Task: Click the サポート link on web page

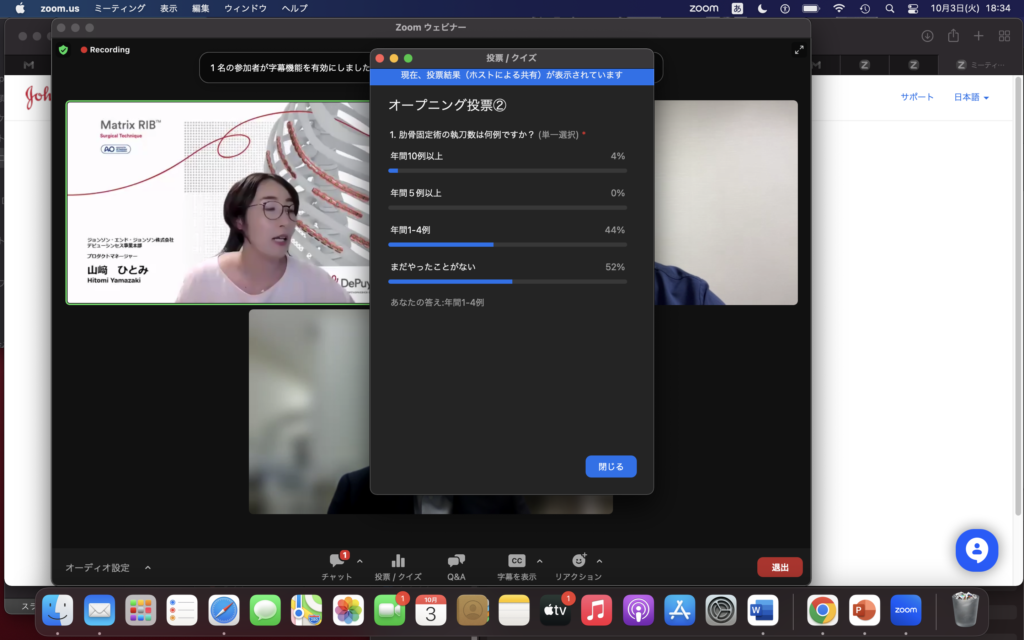Action: click(x=916, y=97)
